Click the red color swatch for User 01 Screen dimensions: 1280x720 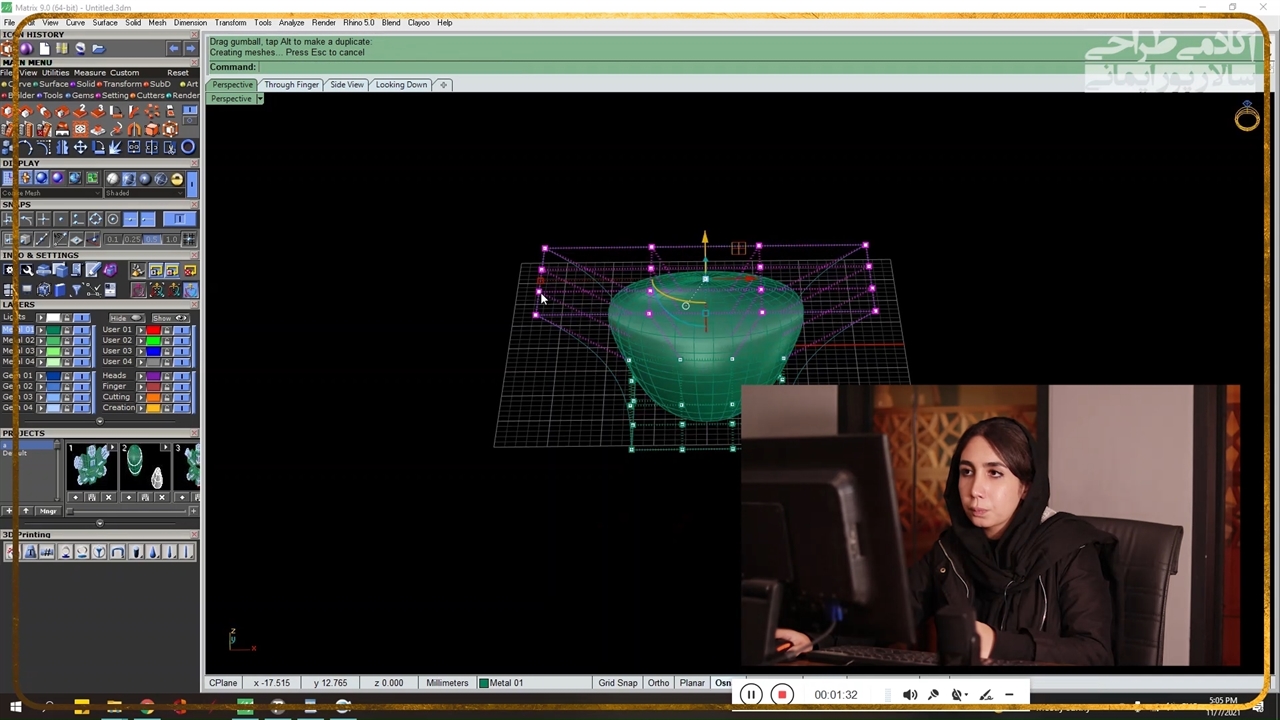[x=153, y=330]
